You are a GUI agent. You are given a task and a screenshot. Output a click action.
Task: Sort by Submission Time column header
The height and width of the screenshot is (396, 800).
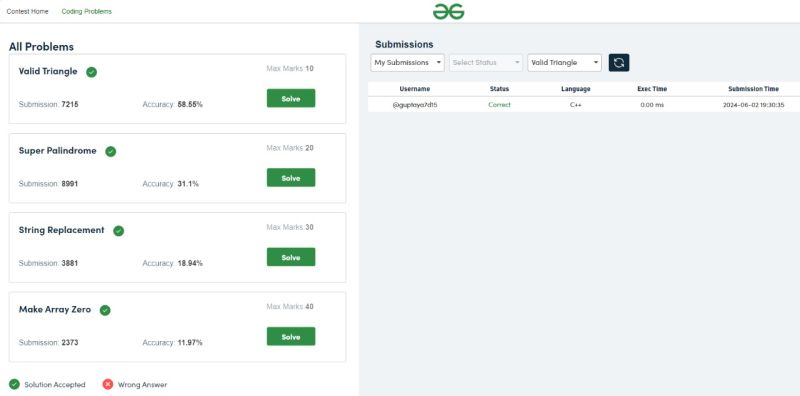click(753, 89)
